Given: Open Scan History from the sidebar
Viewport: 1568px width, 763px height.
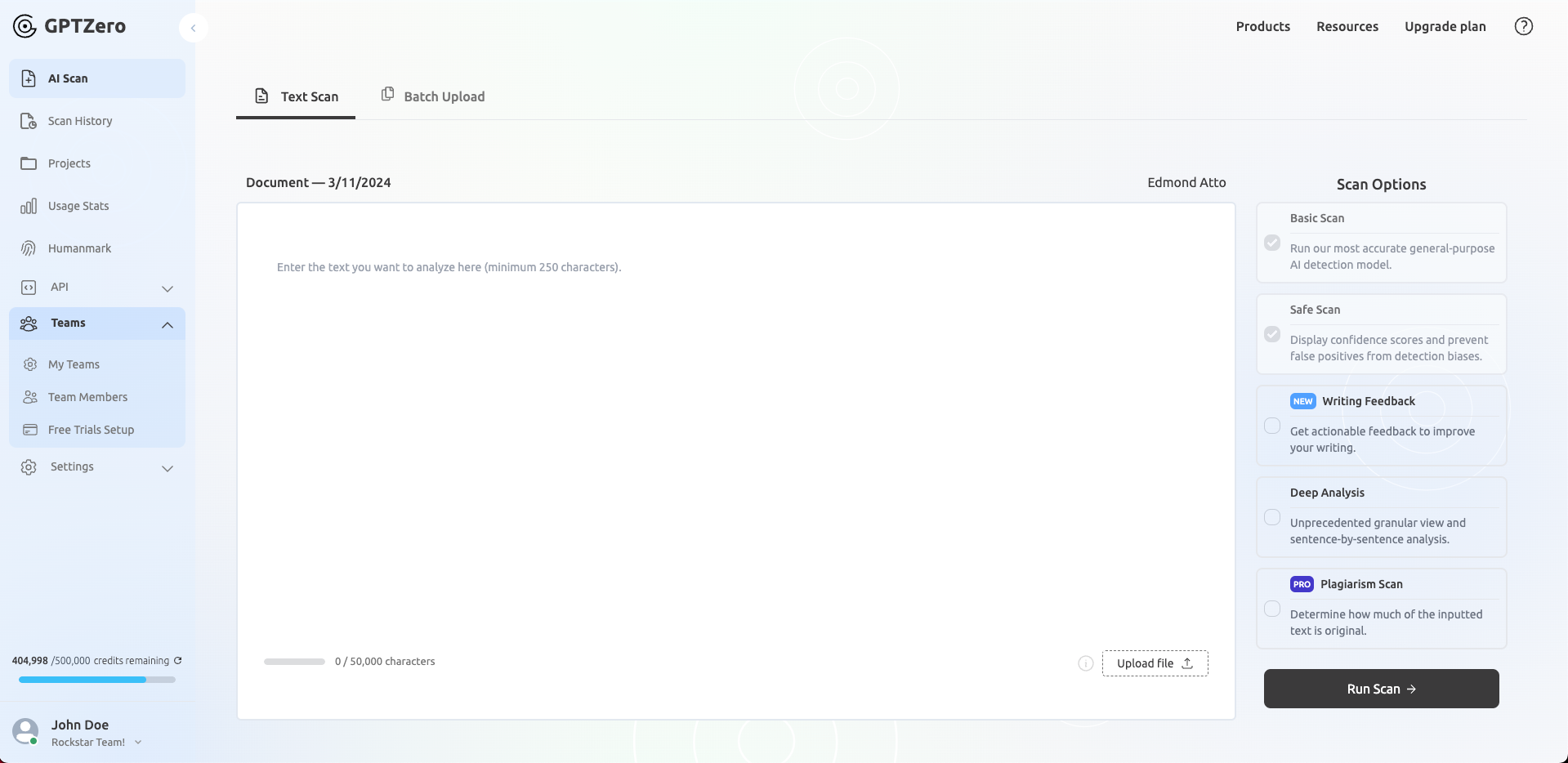Looking at the screenshot, I should [78, 120].
